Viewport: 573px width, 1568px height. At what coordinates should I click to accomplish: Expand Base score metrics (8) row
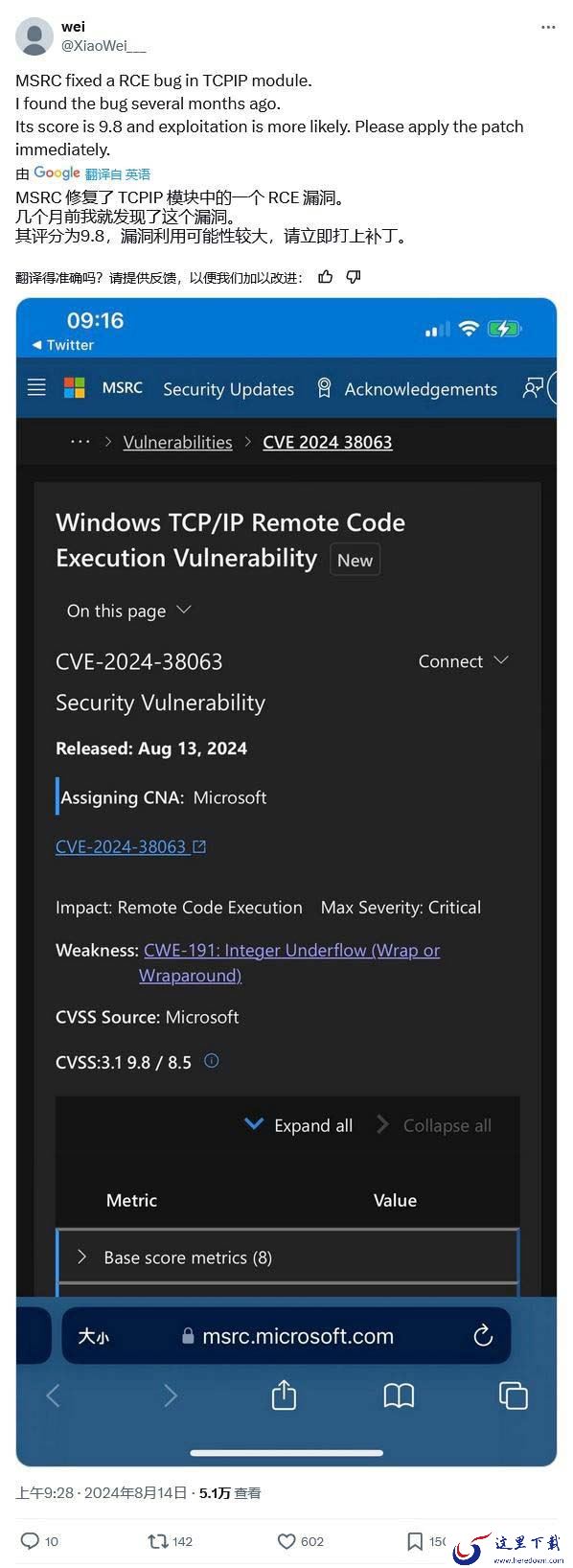287,1257
